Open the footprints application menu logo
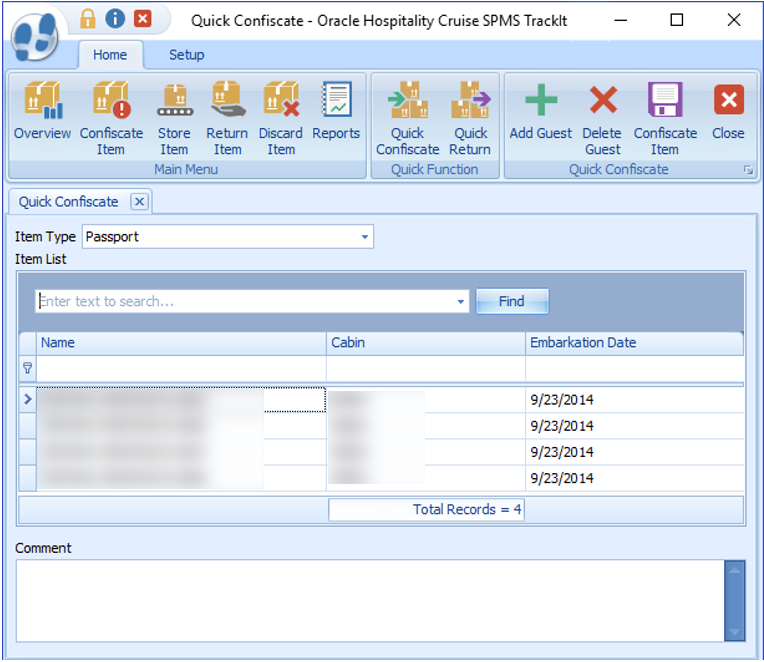This screenshot has height=662, width=764. coord(35,38)
